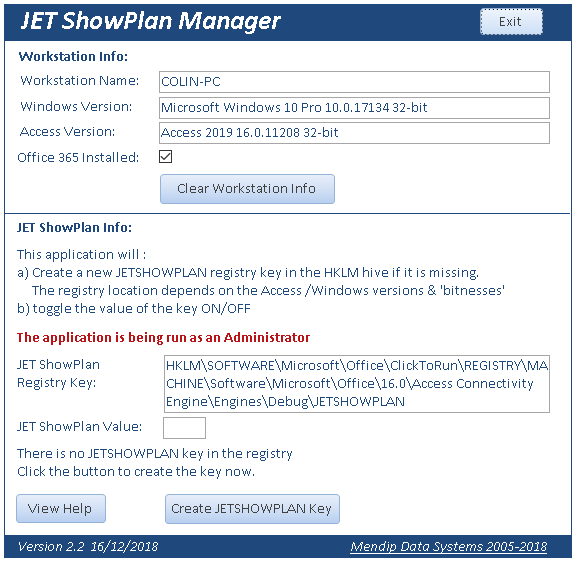
Task: Click the JET ShowPlan Manager title
Action: tap(151, 21)
